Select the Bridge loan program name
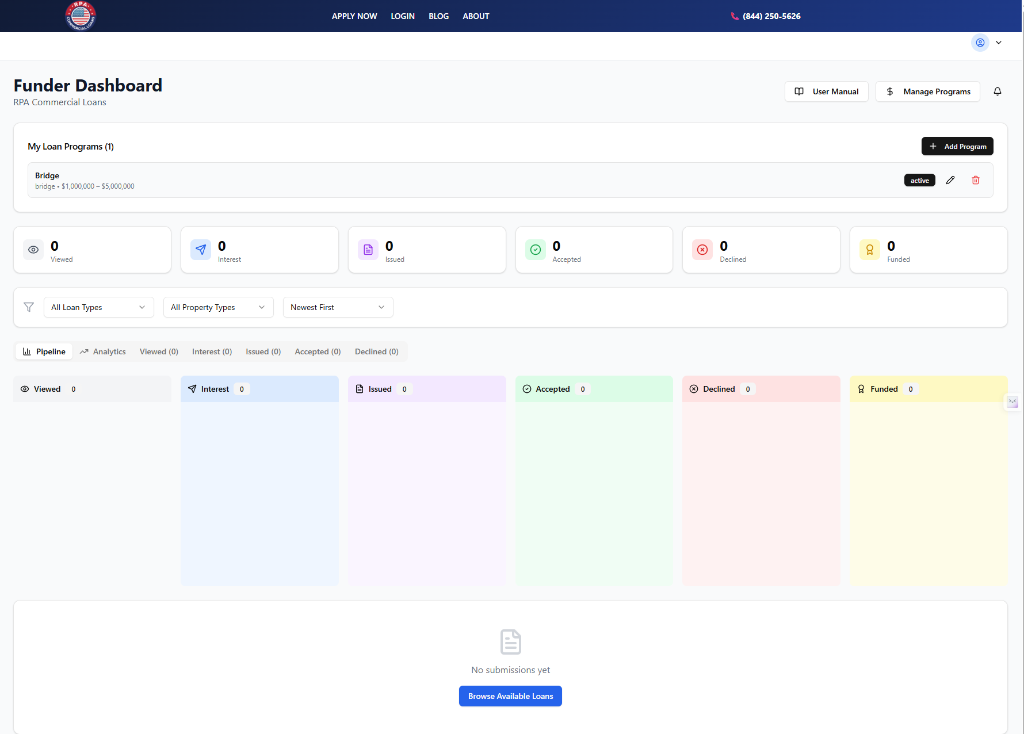Image resolution: width=1024 pixels, height=734 pixels. pyautogui.click(x=47, y=176)
